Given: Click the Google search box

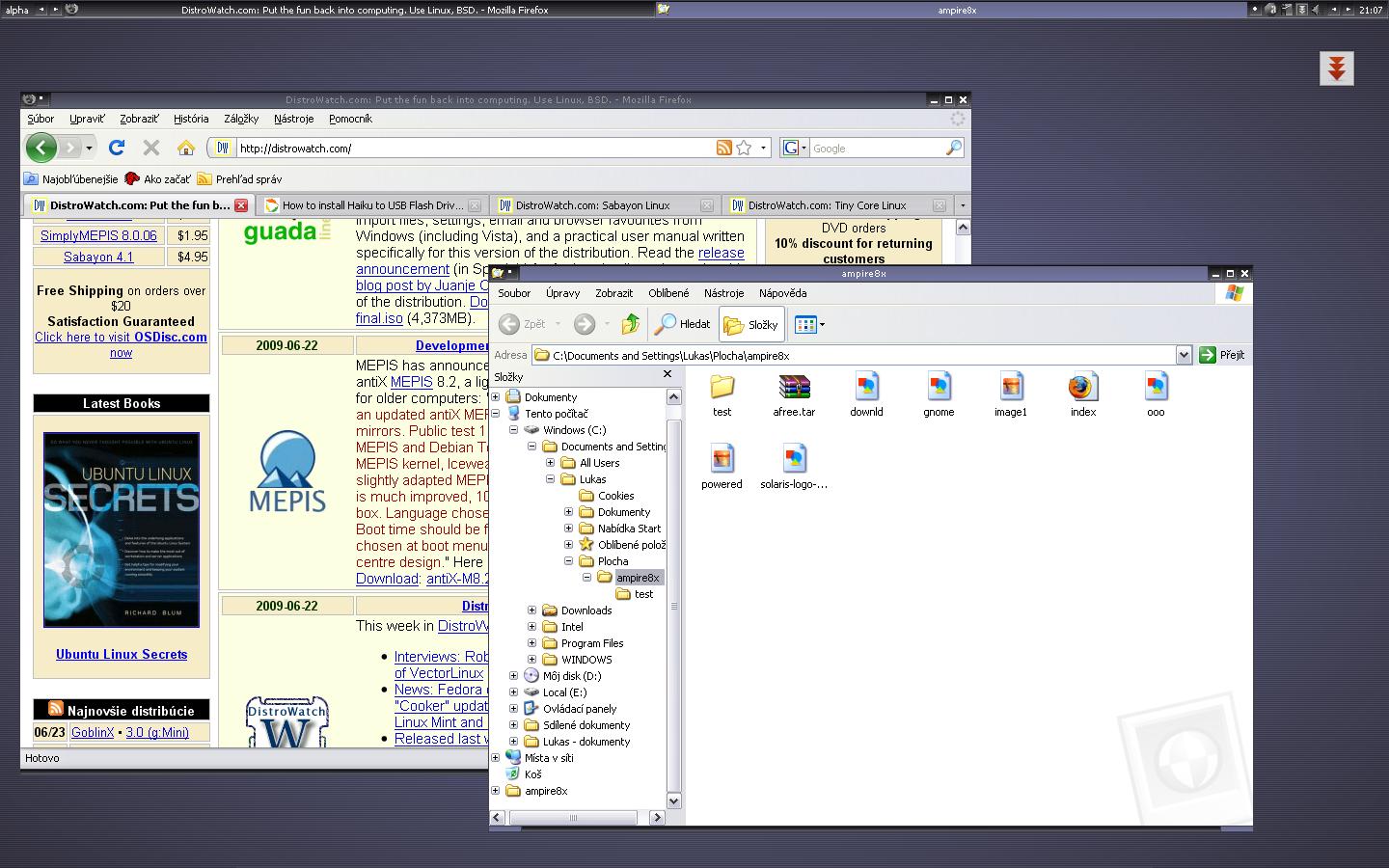Looking at the screenshot, I should [x=877, y=148].
